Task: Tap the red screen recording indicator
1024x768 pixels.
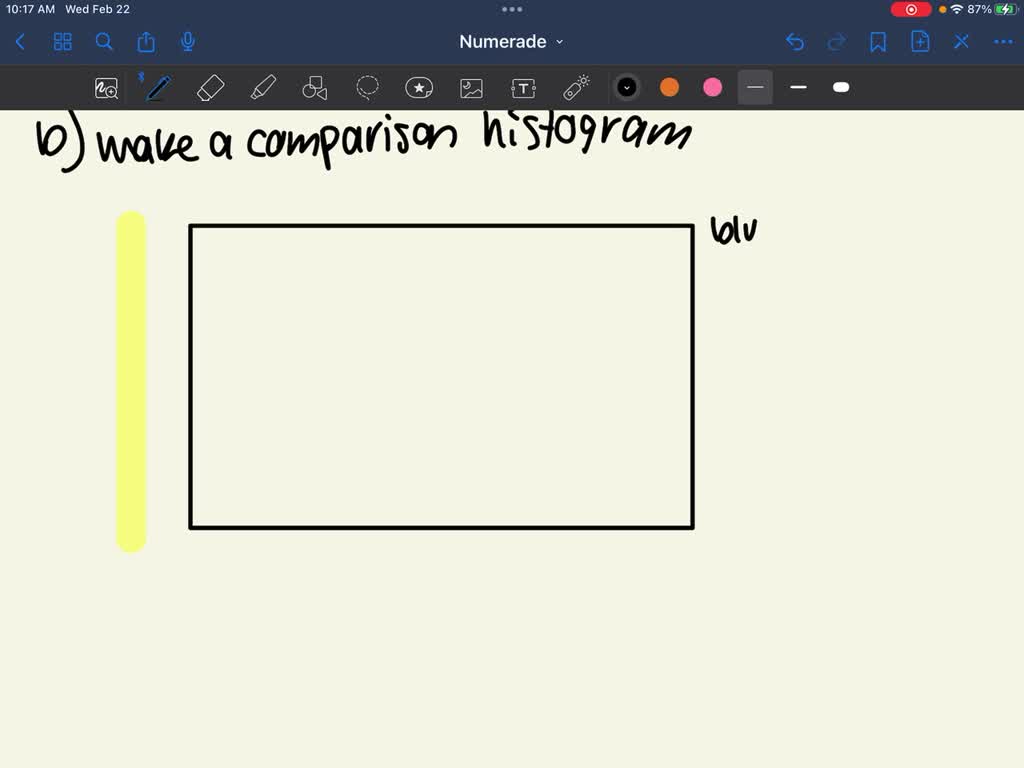Action: point(911,9)
